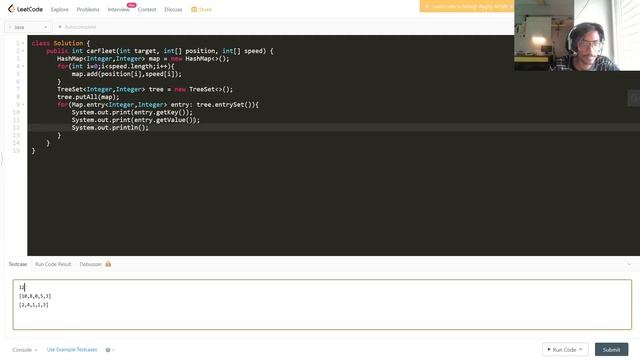This screenshot has height=360, width=640.
Task: Click inside the testcase input box
Action: tap(322, 304)
